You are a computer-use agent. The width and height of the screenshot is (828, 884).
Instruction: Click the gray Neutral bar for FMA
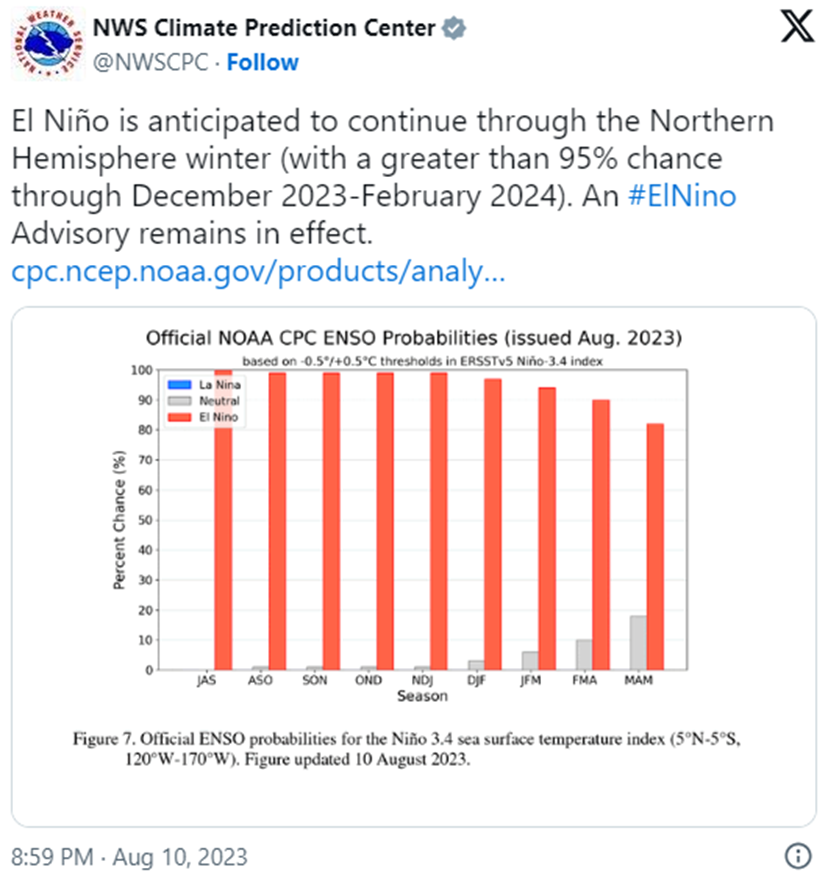(x=583, y=654)
